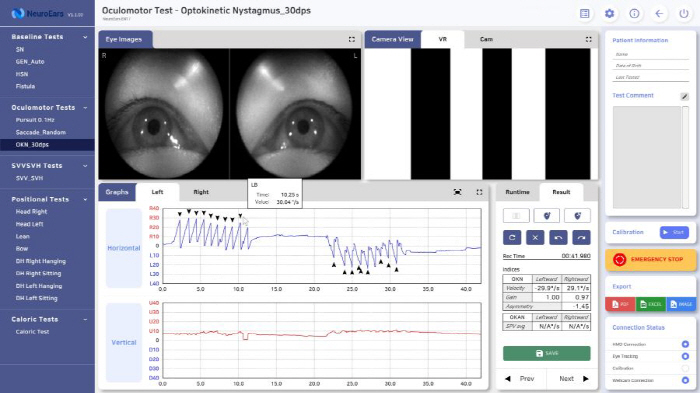Click Horizontal graph label
The height and width of the screenshot is (393, 700).
pyautogui.click(x=124, y=248)
